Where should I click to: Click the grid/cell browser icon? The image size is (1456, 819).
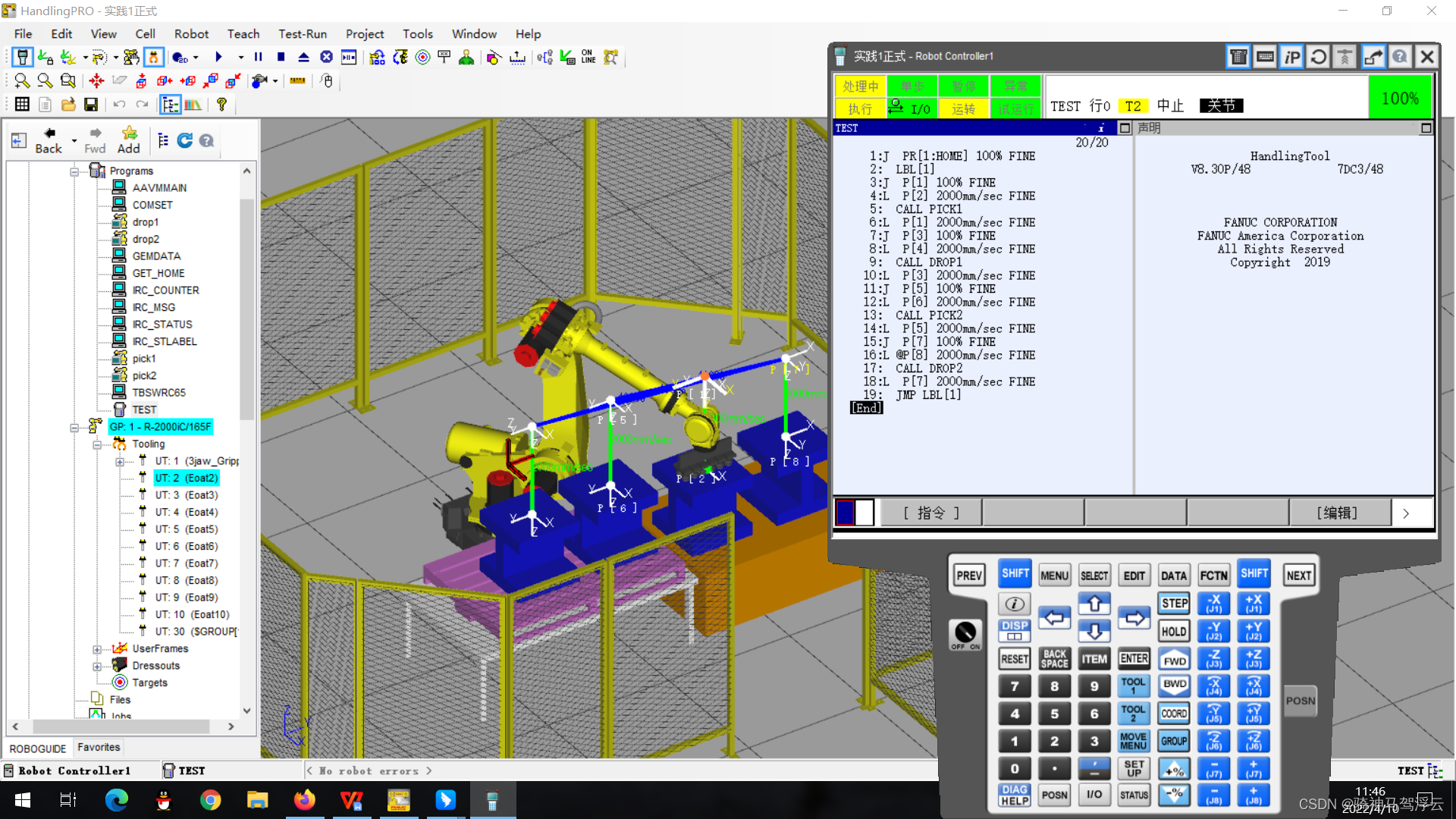22,105
